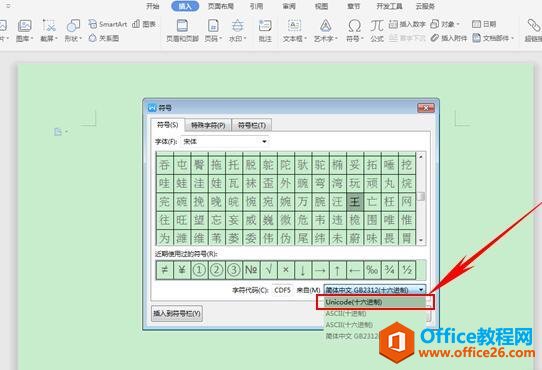Open the 页面布局 ribbon tab
The width and height of the screenshot is (542, 370).
[221, 6]
